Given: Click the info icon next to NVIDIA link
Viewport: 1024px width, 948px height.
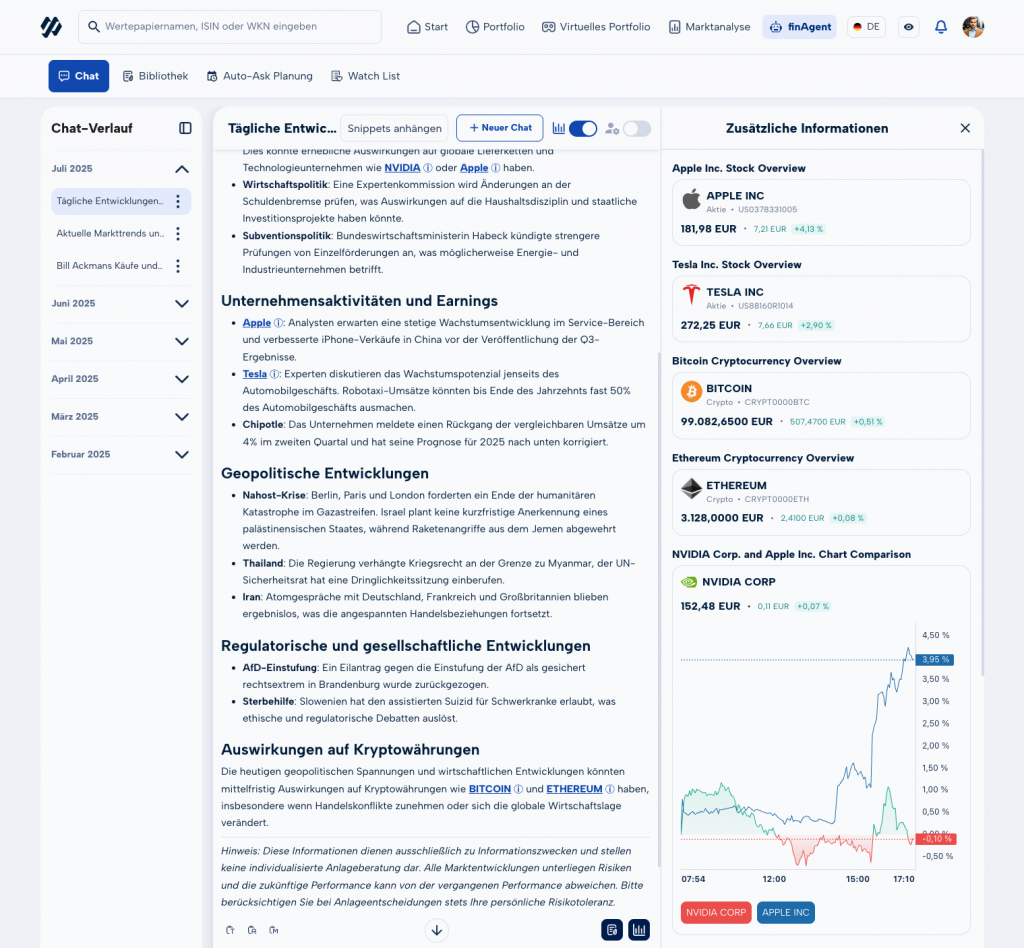Looking at the screenshot, I should click(x=428, y=168).
